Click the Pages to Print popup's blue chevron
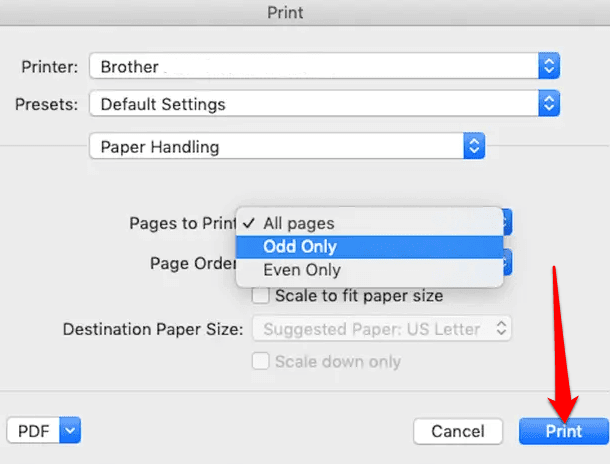Viewport: 610px width, 464px height. tap(507, 222)
